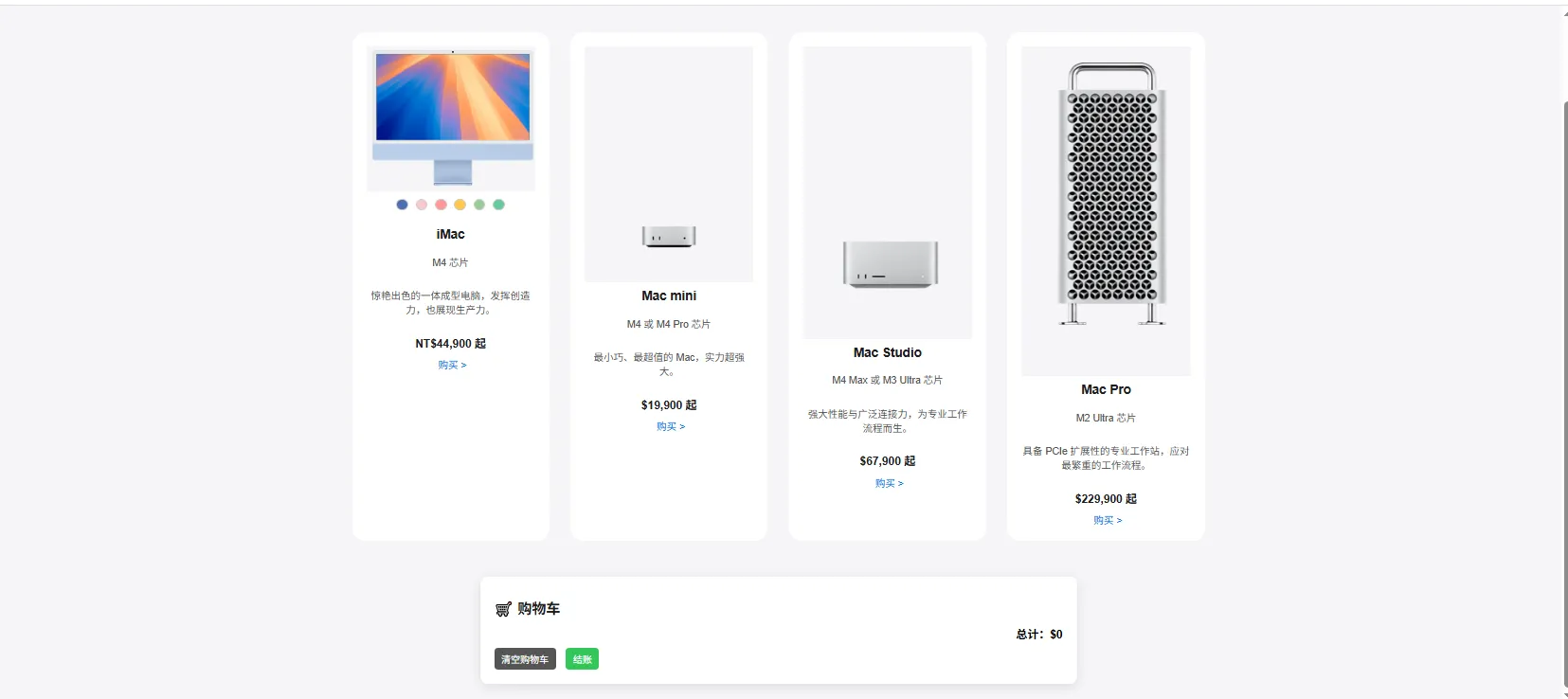Screen dimensions: 1568x699
Task: Choose the light green iMac color
Action: click(479, 205)
